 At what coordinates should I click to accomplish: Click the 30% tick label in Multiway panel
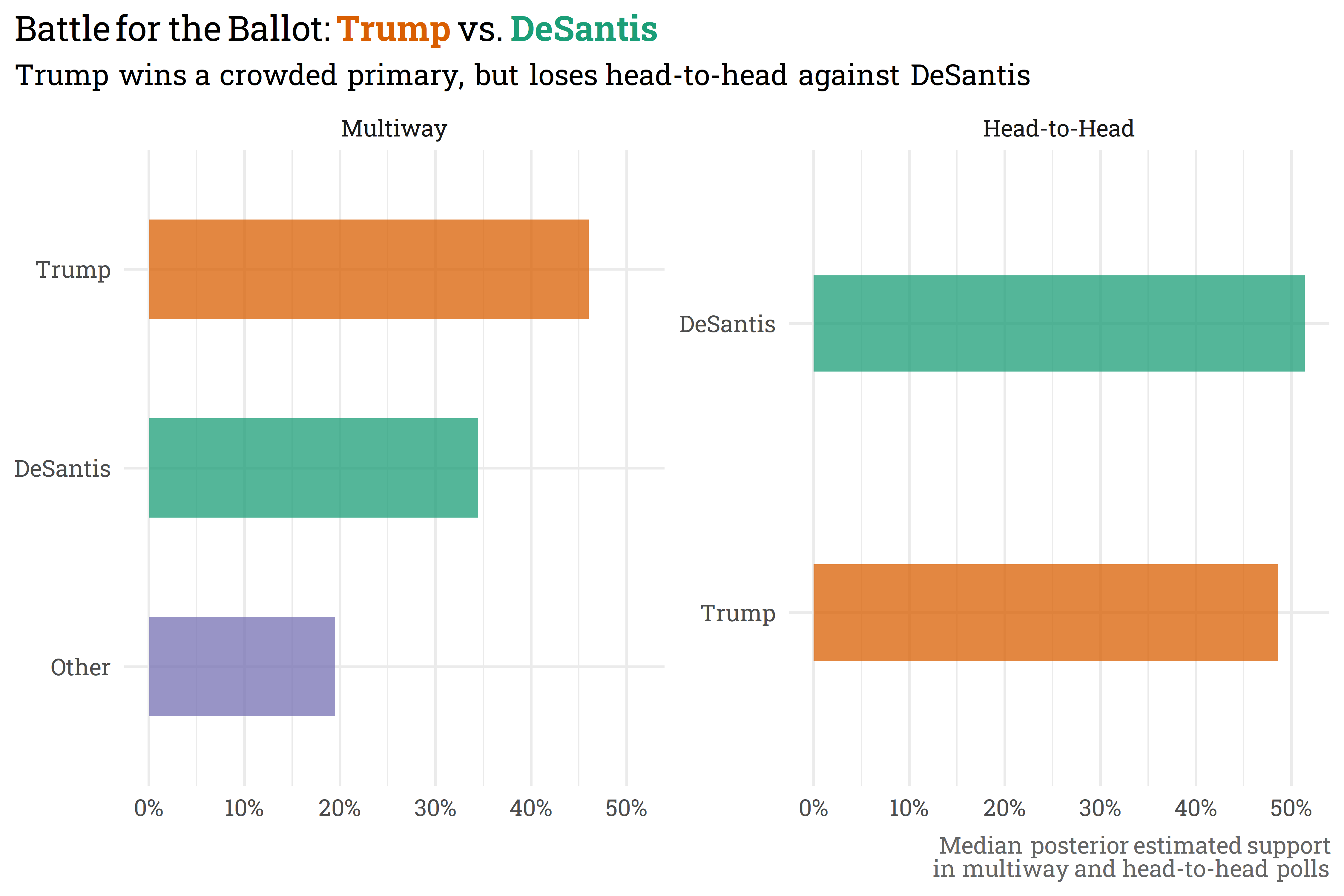pyautogui.click(x=435, y=808)
